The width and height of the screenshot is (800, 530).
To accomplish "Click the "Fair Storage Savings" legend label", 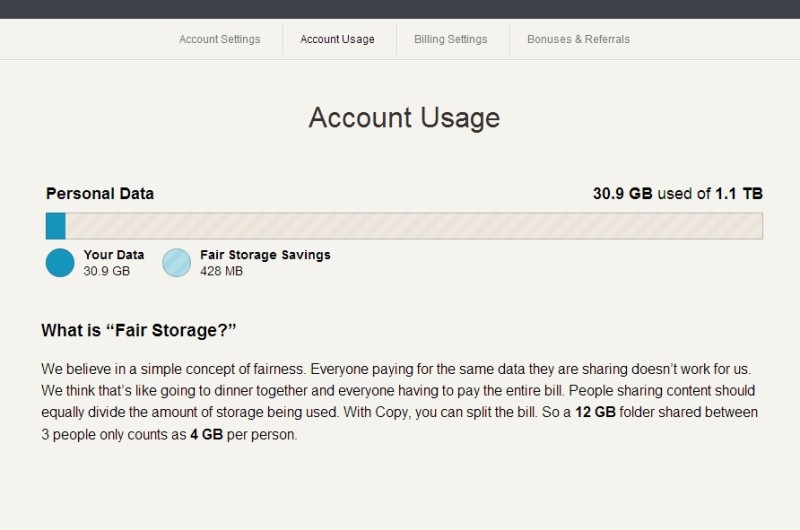I will (x=265, y=255).
